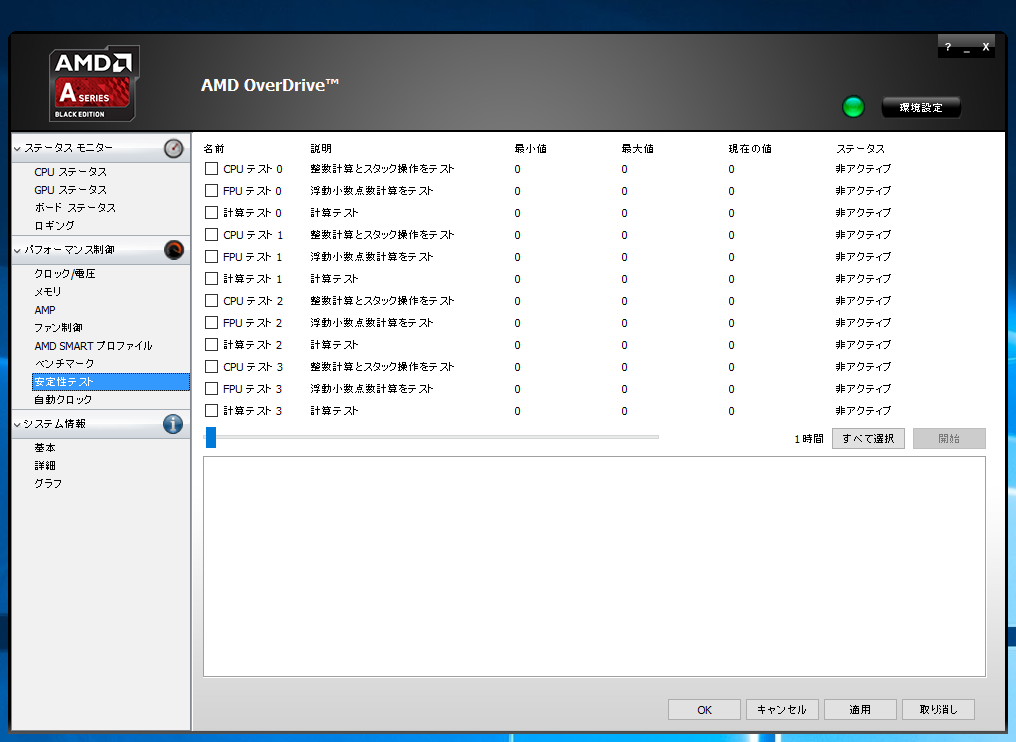Collapse the ステータス モニター section
Image resolution: width=1016 pixels, height=742 pixels.
(17, 148)
